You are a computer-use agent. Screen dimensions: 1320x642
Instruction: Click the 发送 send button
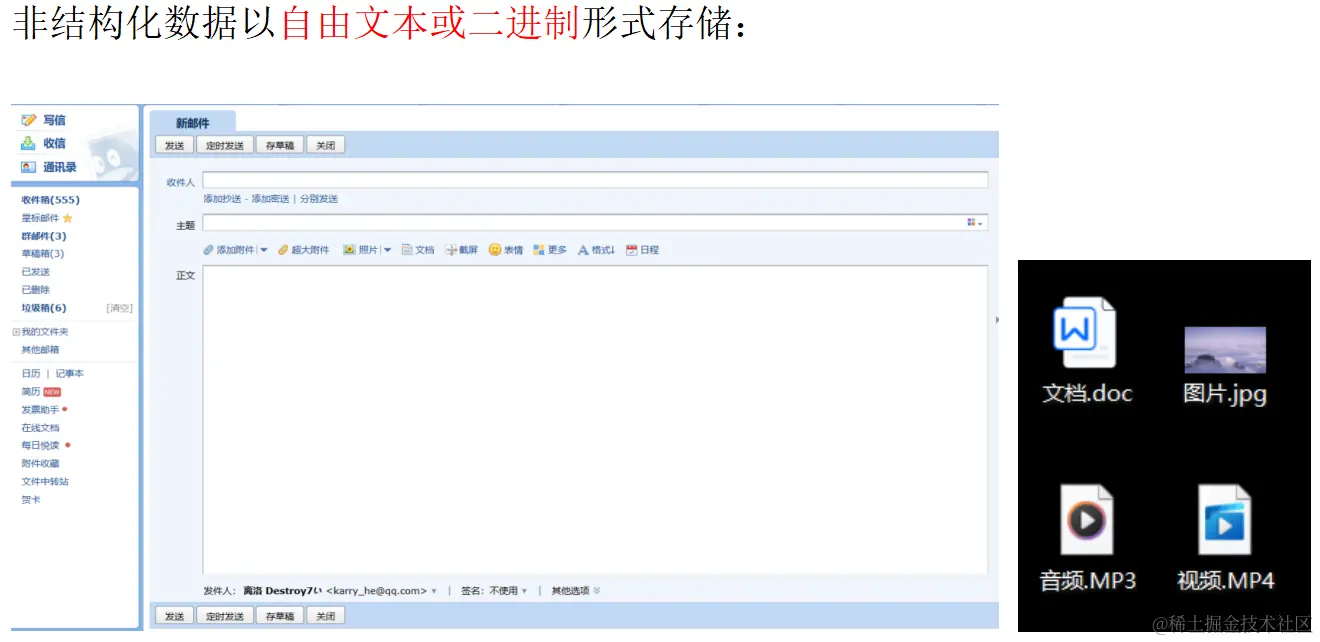click(174, 144)
